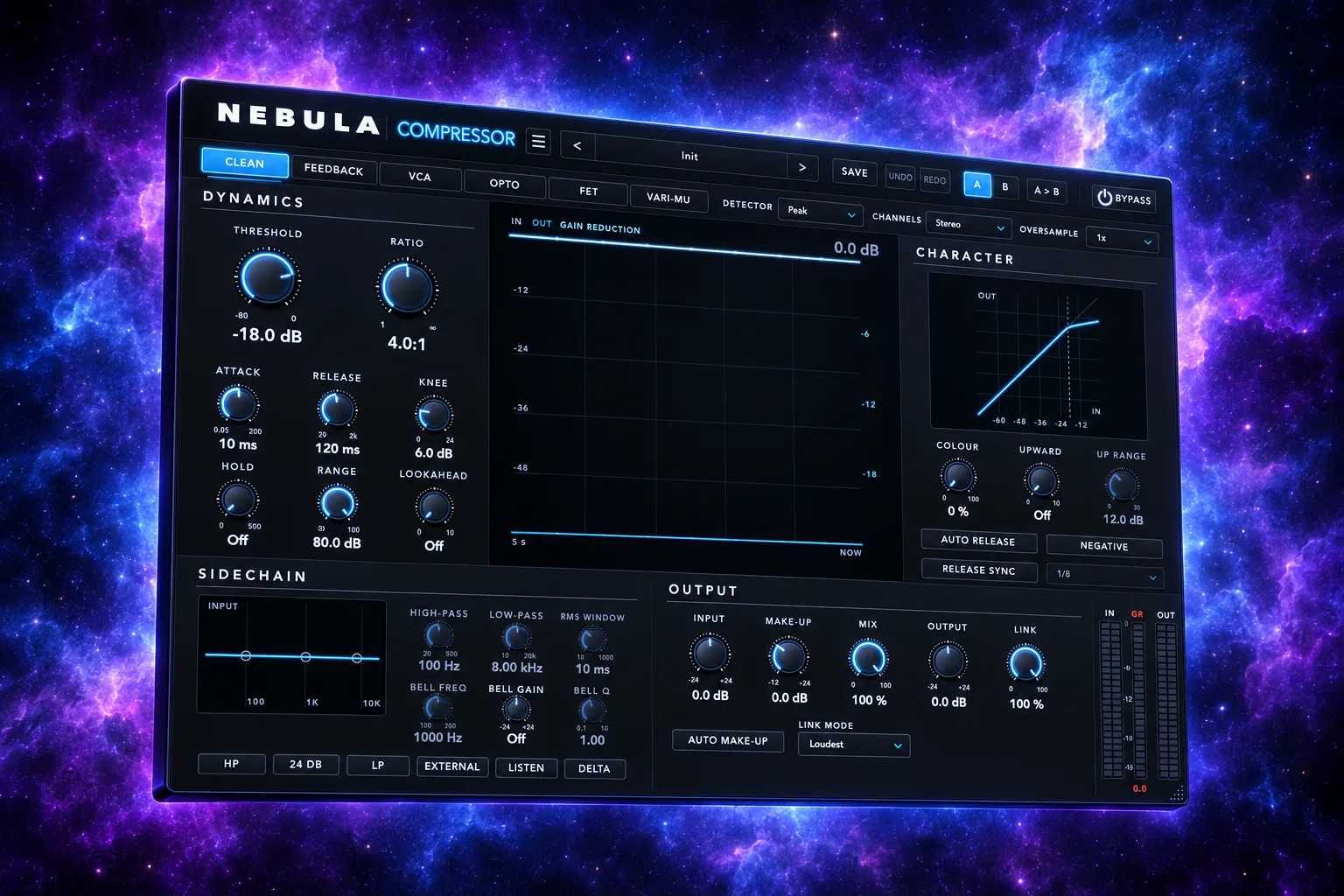1344x896 pixels.
Task: Select state A toggle
Action: point(977,185)
